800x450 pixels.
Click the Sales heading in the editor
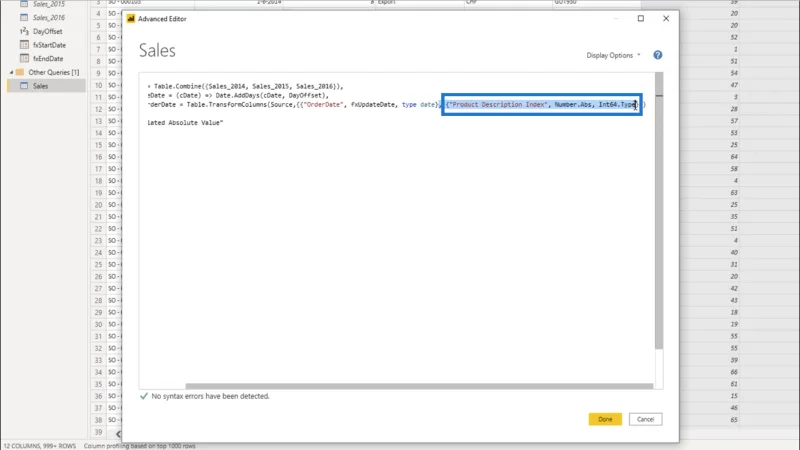(x=157, y=51)
